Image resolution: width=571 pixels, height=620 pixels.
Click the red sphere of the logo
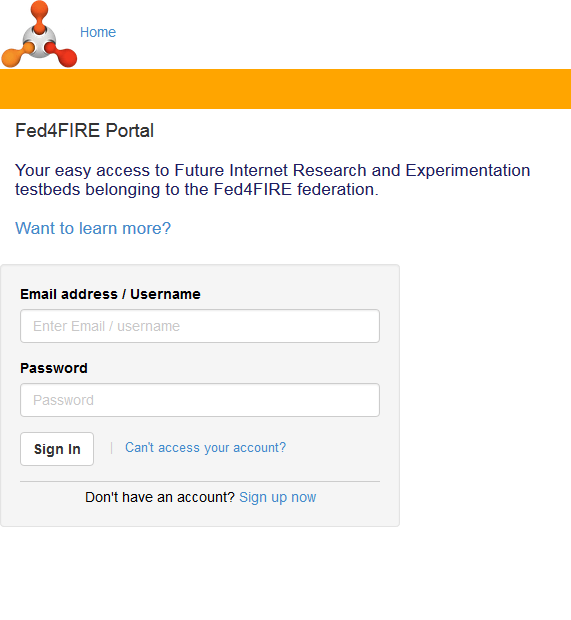(68, 57)
